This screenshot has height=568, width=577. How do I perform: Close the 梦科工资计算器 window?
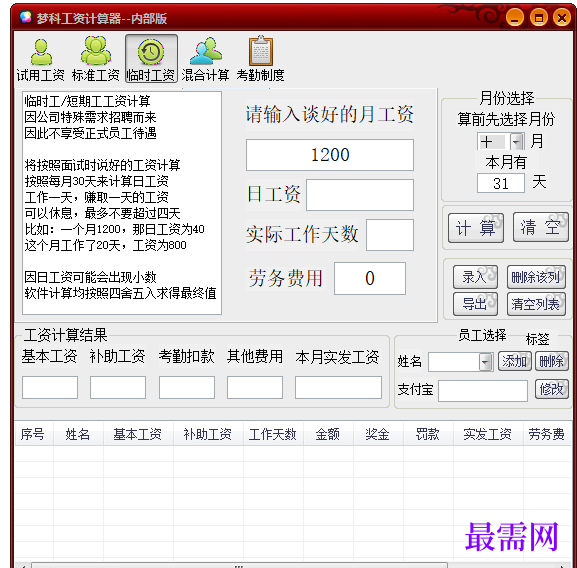[562, 18]
